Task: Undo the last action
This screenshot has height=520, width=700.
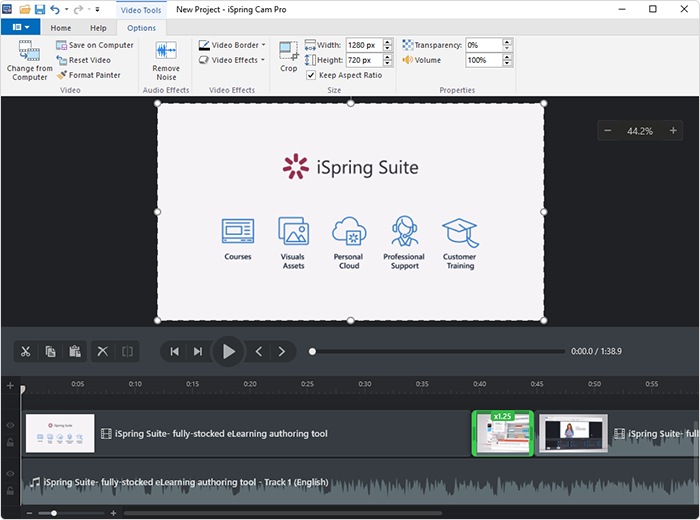Action: pos(55,9)
